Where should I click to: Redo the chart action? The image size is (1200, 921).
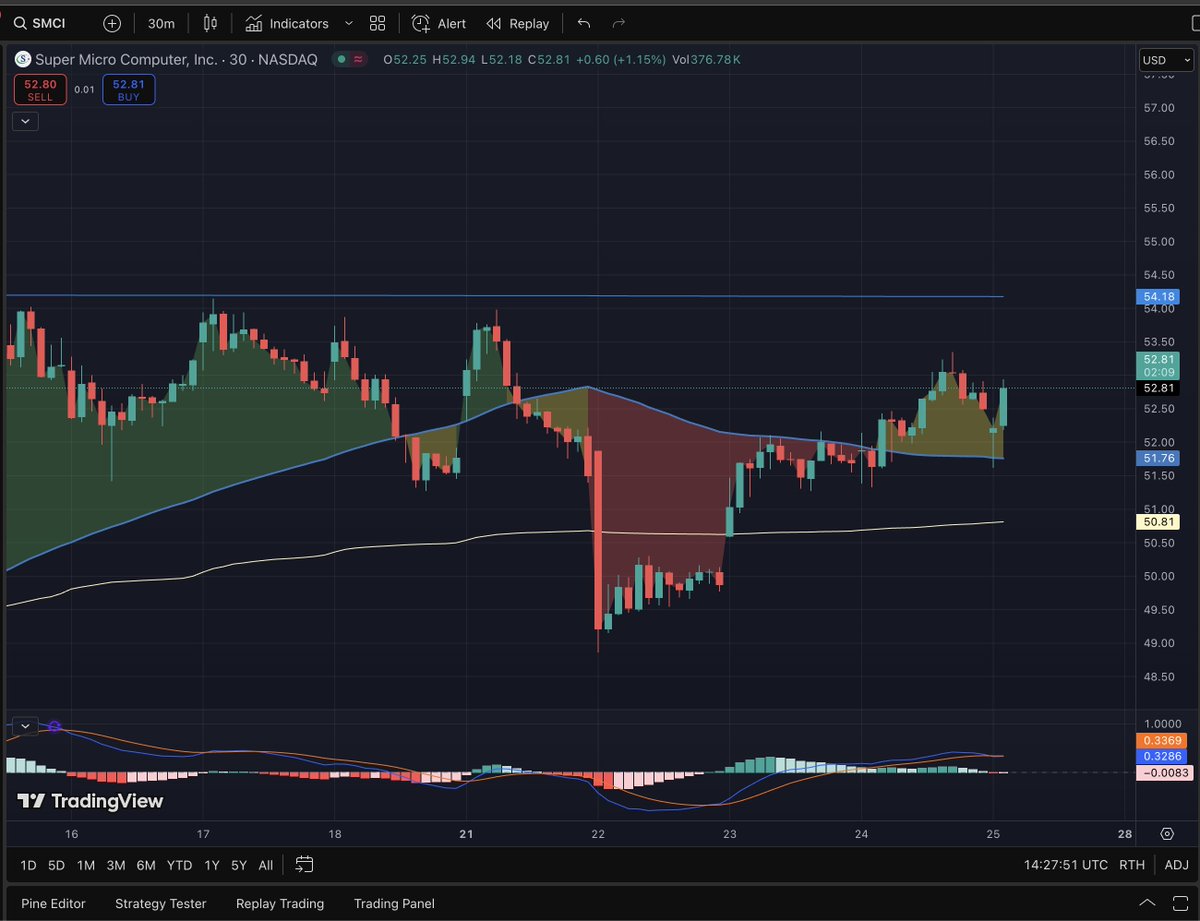coord(618,23)
